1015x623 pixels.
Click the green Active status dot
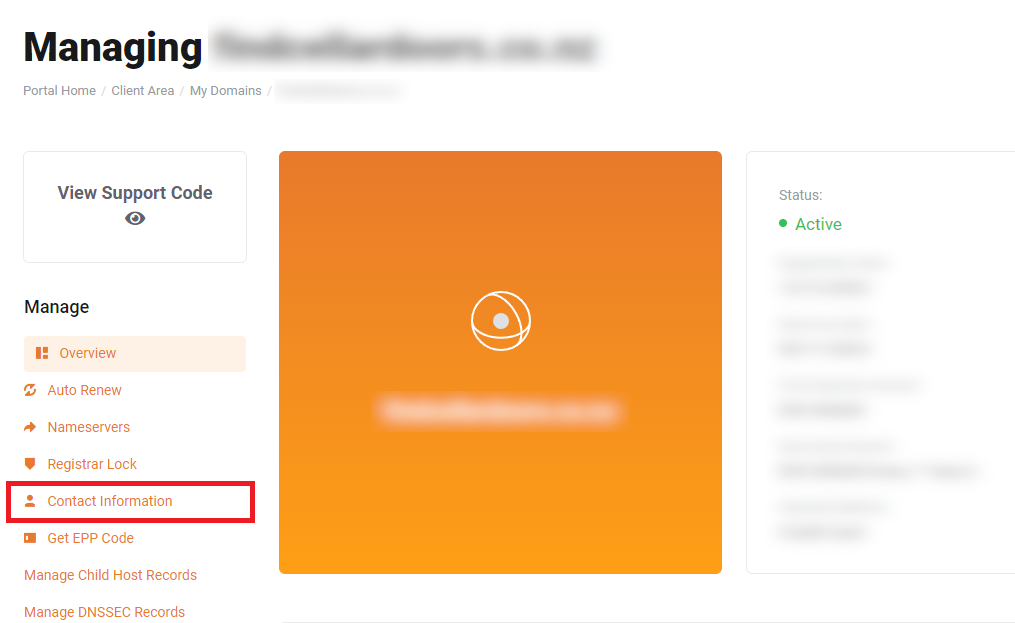pos(783,223)
